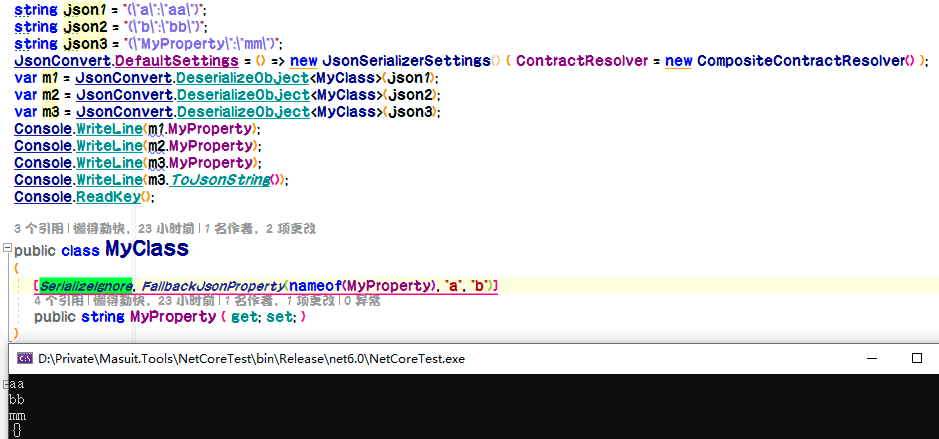Open the '3 个引用' CodeLens above MyClass
The height and width of the screenshot is (439, 939).
(38, 228)
